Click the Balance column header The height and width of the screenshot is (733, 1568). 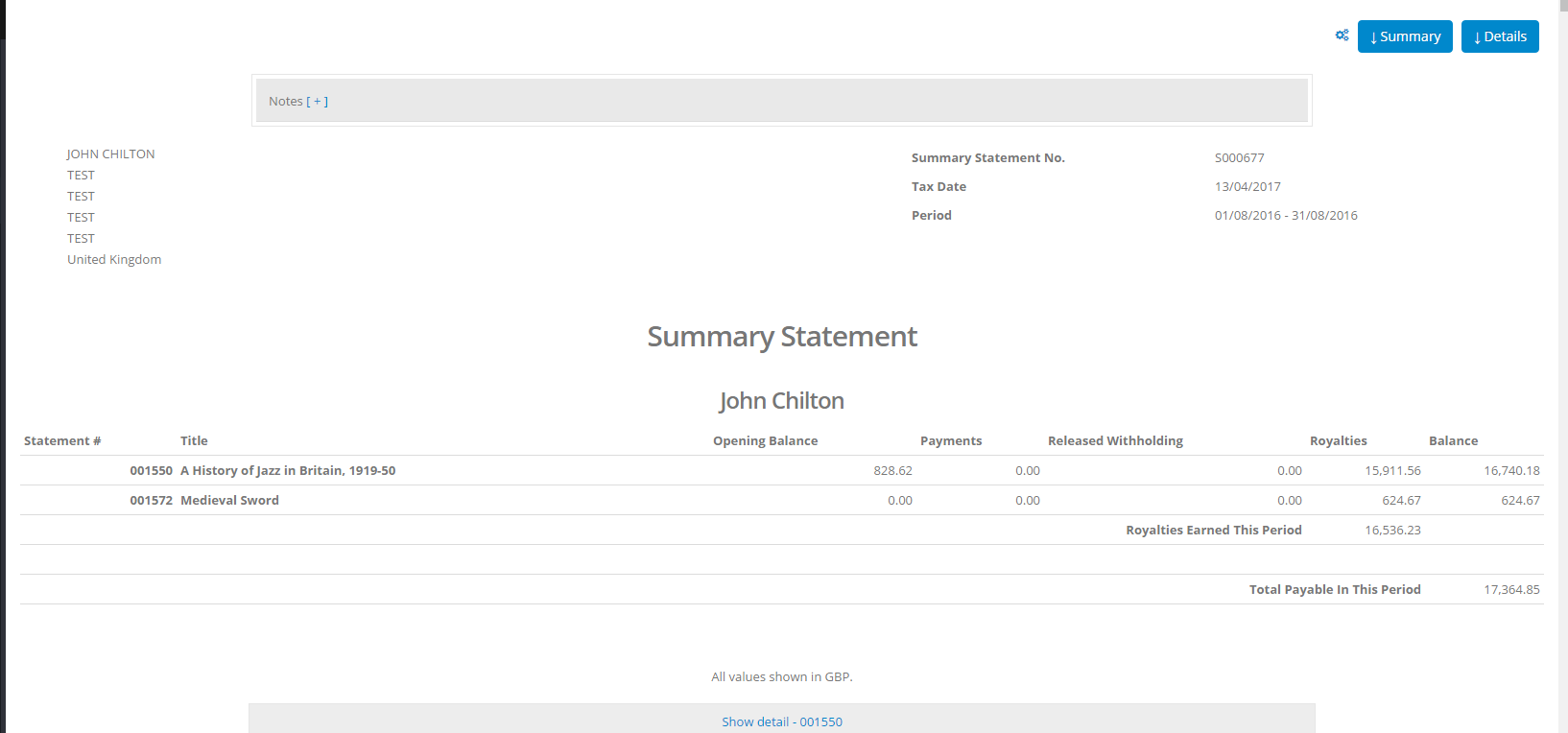pos(1453,441)
